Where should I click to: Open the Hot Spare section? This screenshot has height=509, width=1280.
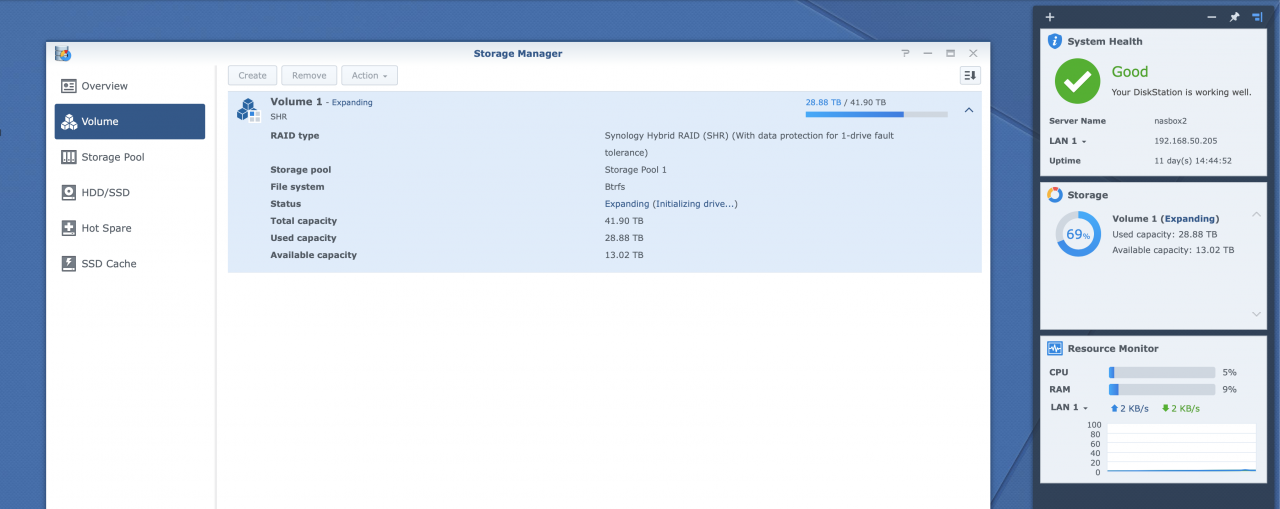click(130, 228)
